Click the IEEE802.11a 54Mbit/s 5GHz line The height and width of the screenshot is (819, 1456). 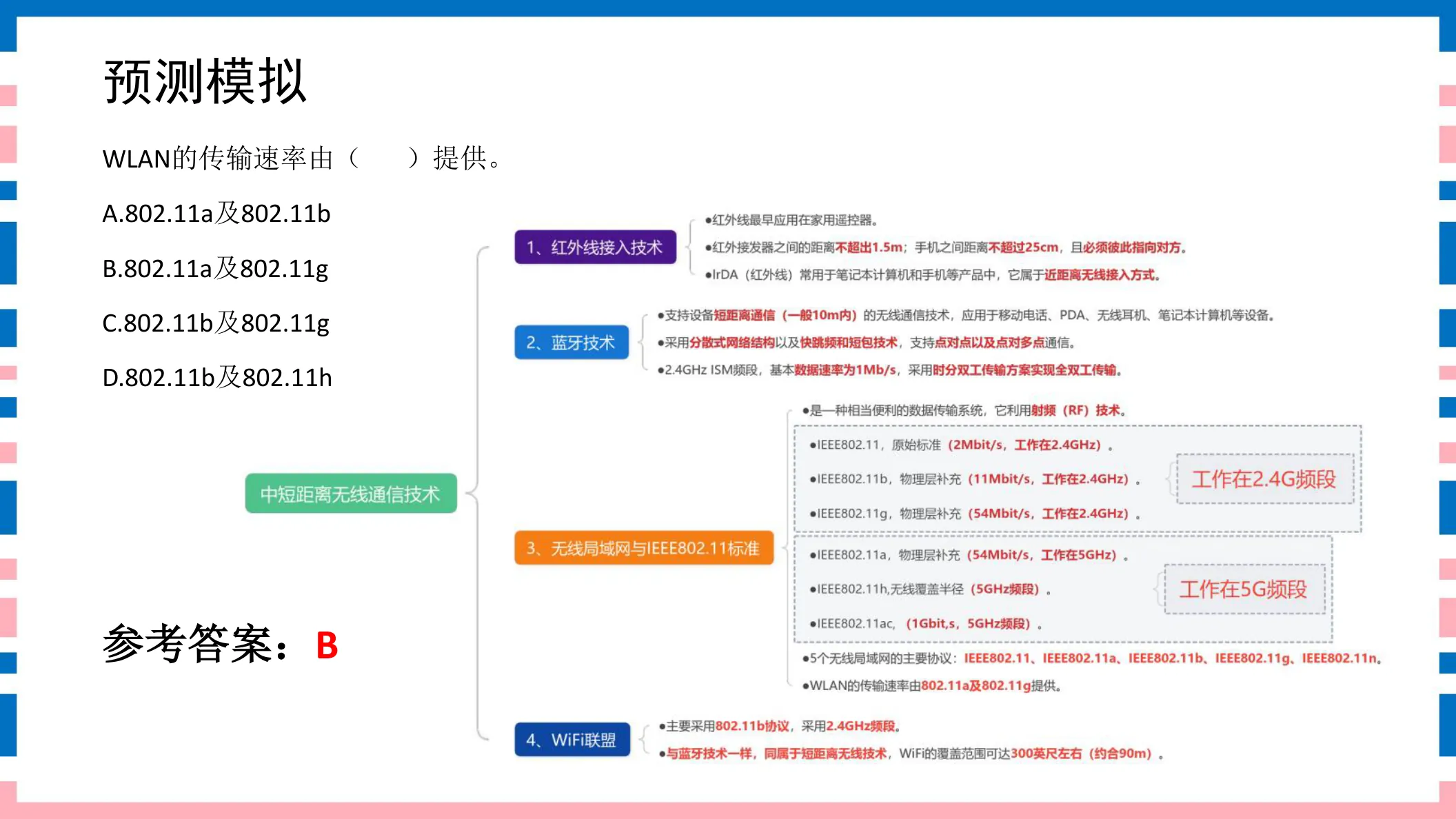(969, 555)
